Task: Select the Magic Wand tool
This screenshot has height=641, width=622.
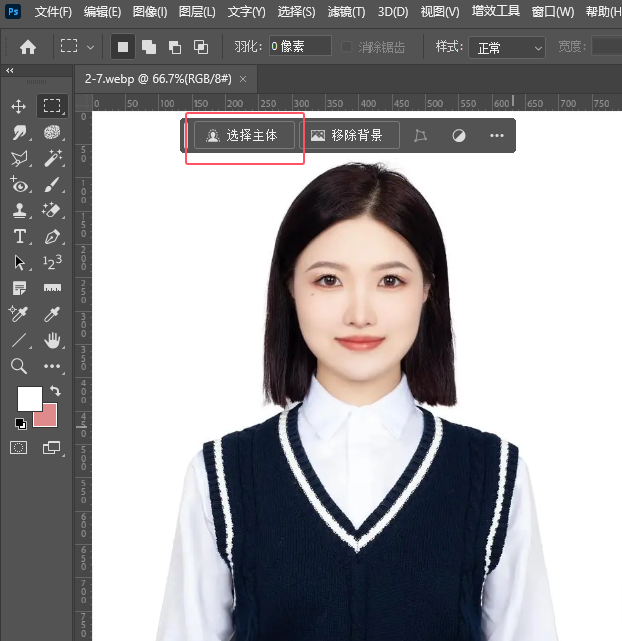Action: [x=53, y=158]
